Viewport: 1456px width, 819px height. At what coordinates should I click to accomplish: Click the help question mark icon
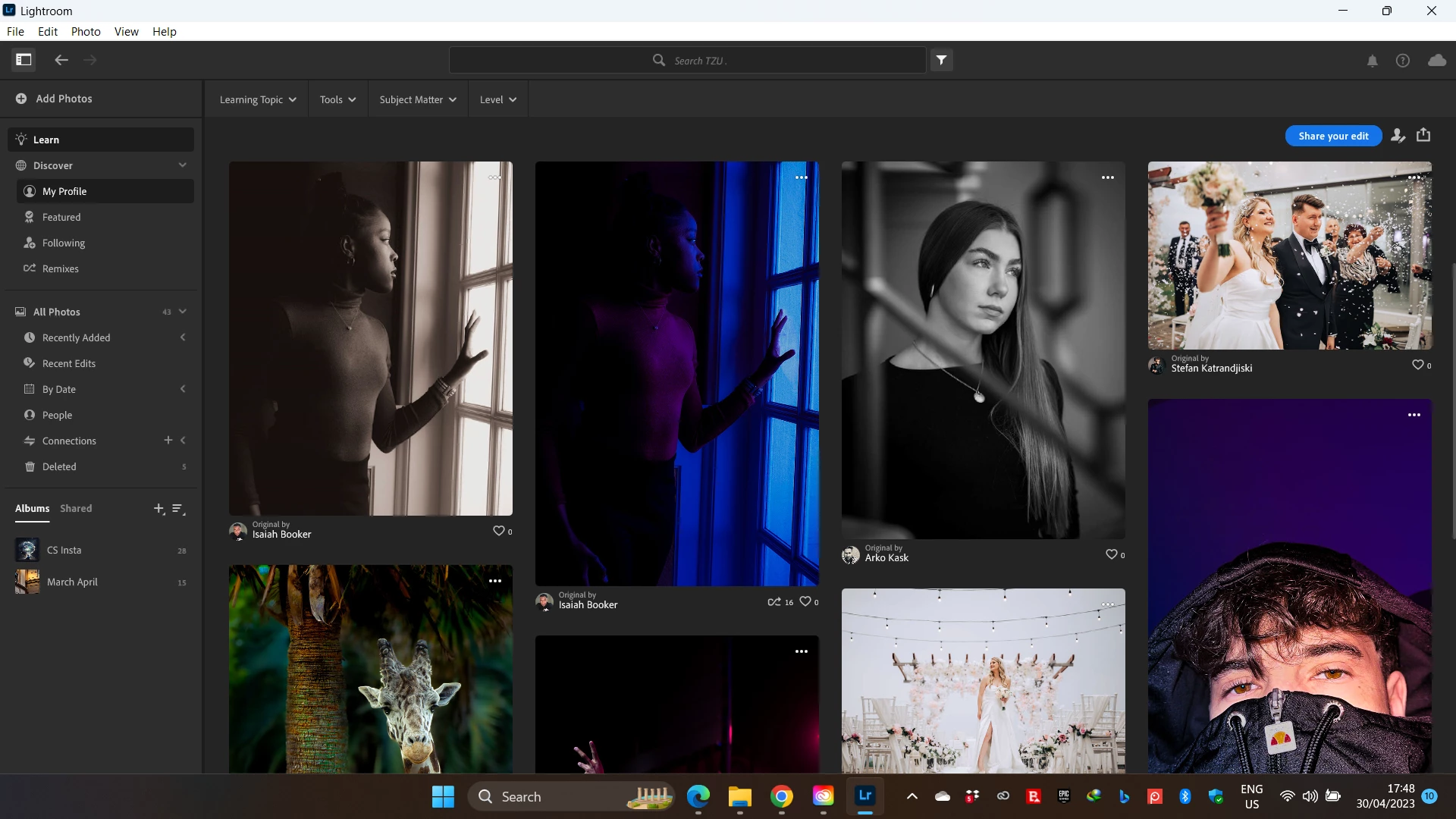click(1402, 61)
